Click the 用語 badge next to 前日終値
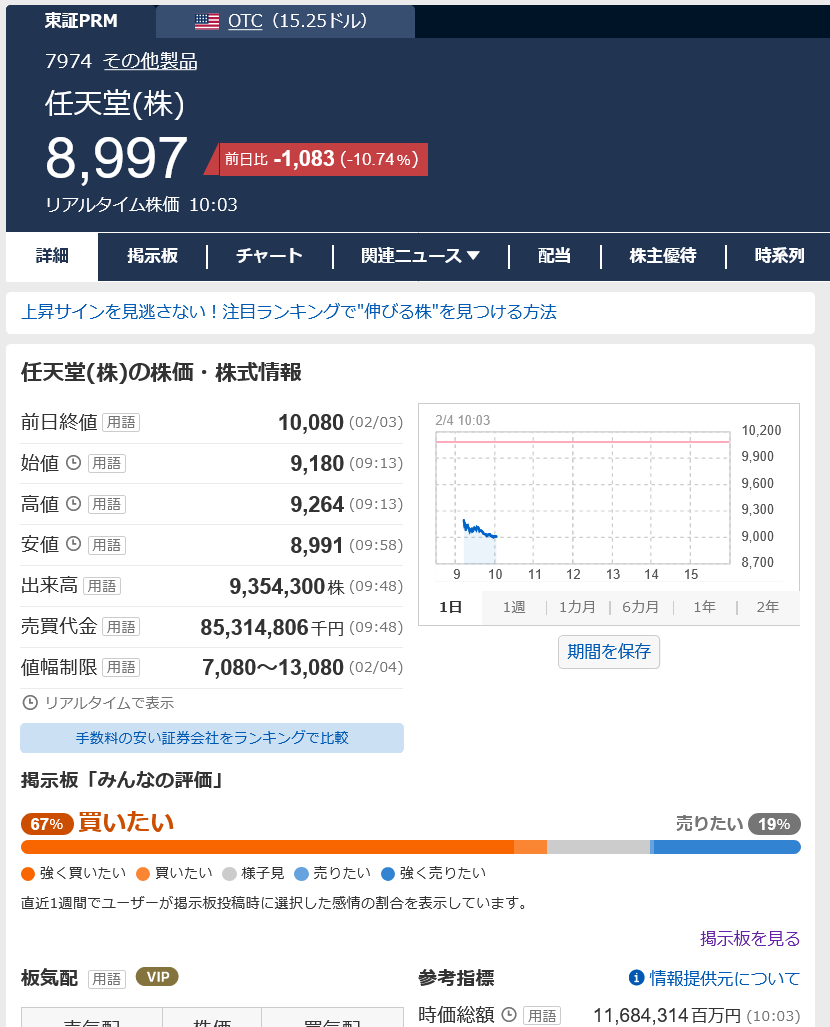The height and width of the screenshot is (1027, 830). pyautogui.click(x=121, y=422)
